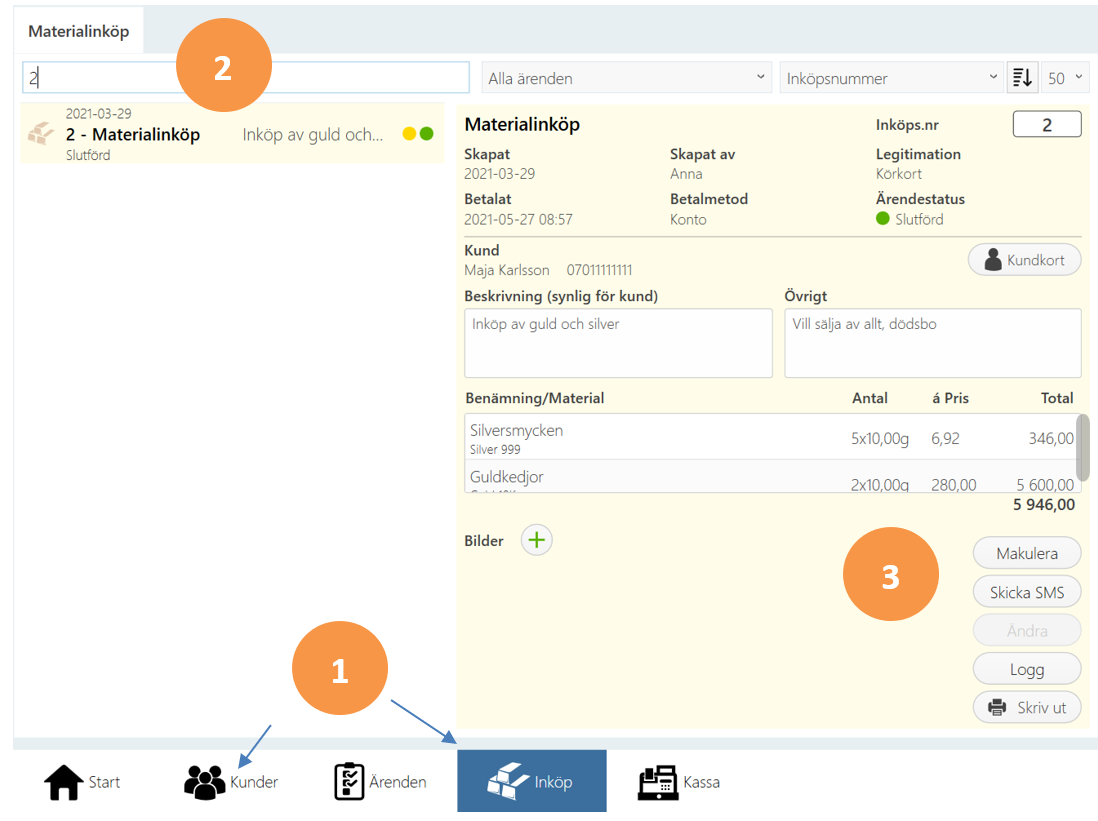
Task: Toggle the sort order icon
Action: click(1022, 78)
